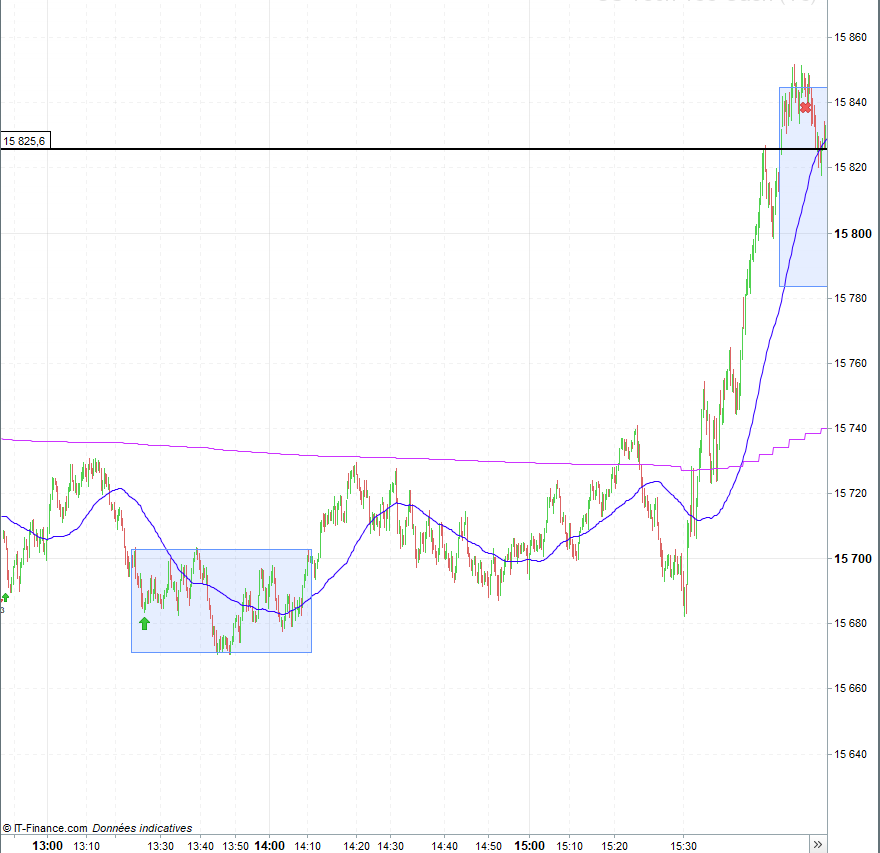Click the 14:40 time axis label

(444, 846)
